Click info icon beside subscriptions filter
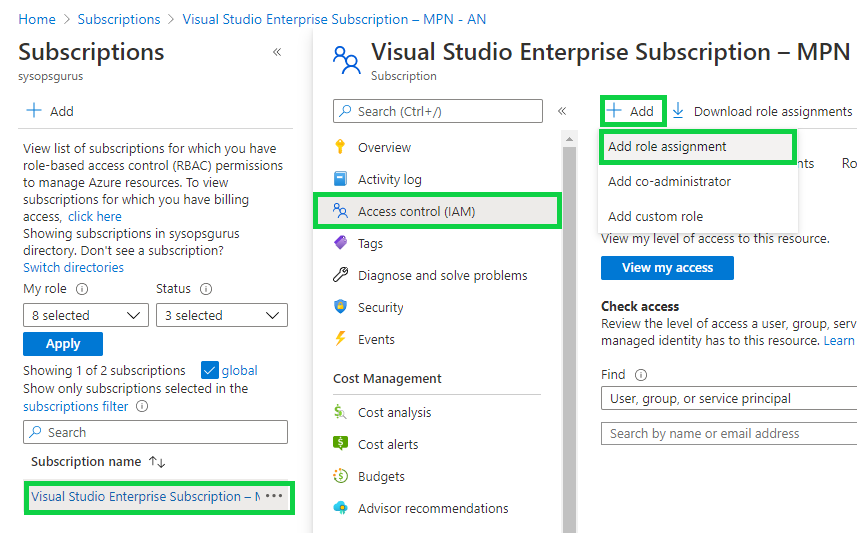Image resolution: width=857 pixels, height=533 pixels. pos(142,406)
